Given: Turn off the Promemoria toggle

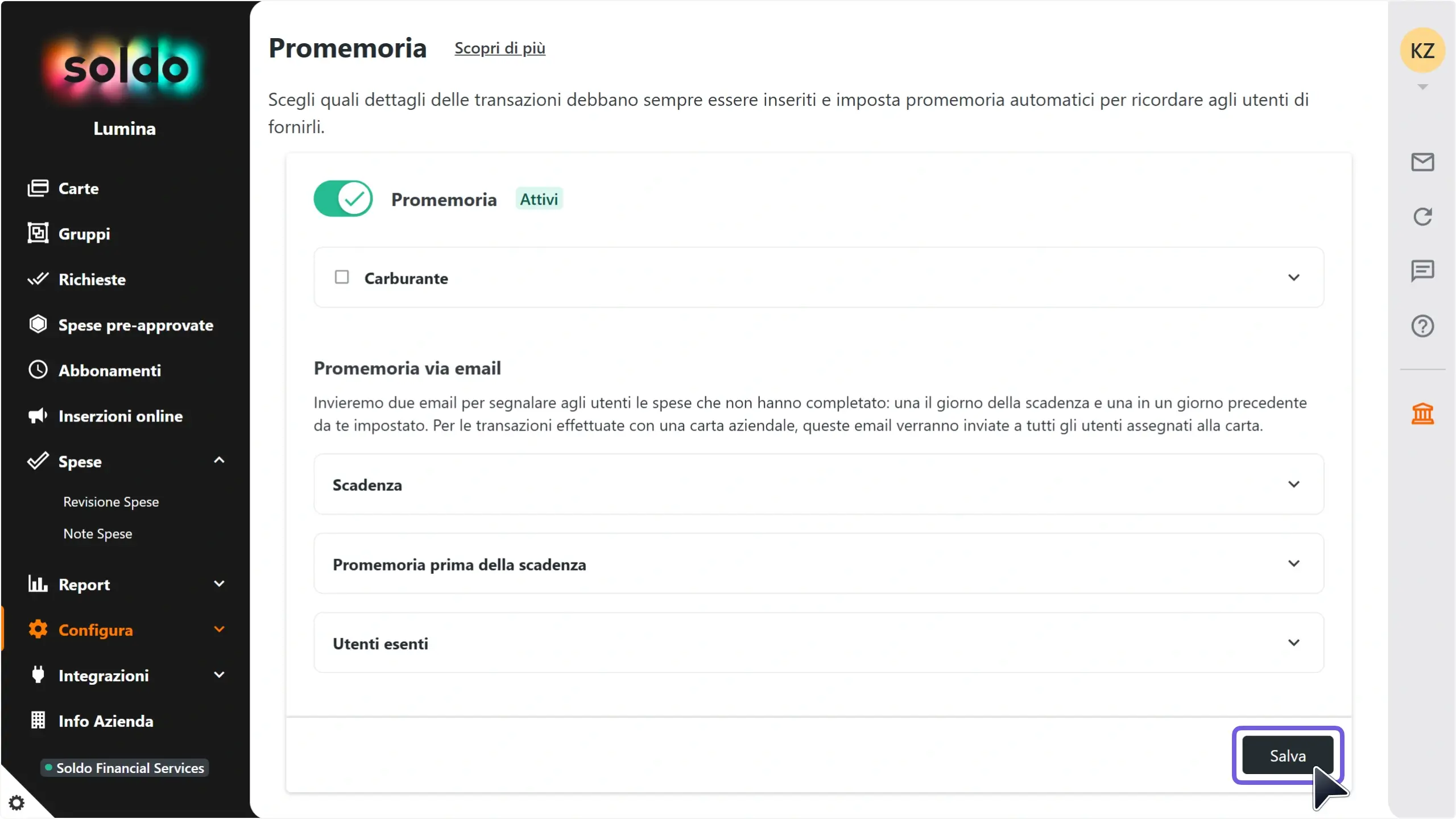Looking at the screenshot, I should point(343,198).
